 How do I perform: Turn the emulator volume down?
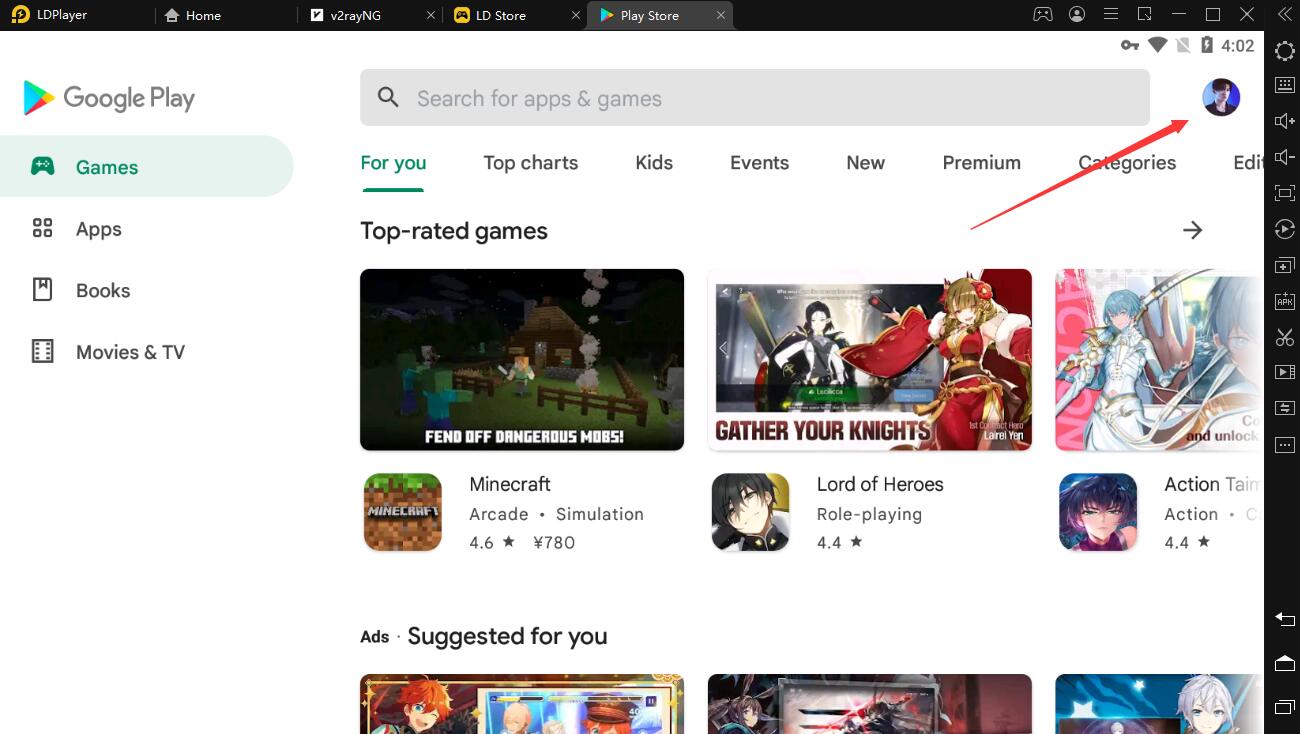pyautogui.click(x=1285, y=157)
